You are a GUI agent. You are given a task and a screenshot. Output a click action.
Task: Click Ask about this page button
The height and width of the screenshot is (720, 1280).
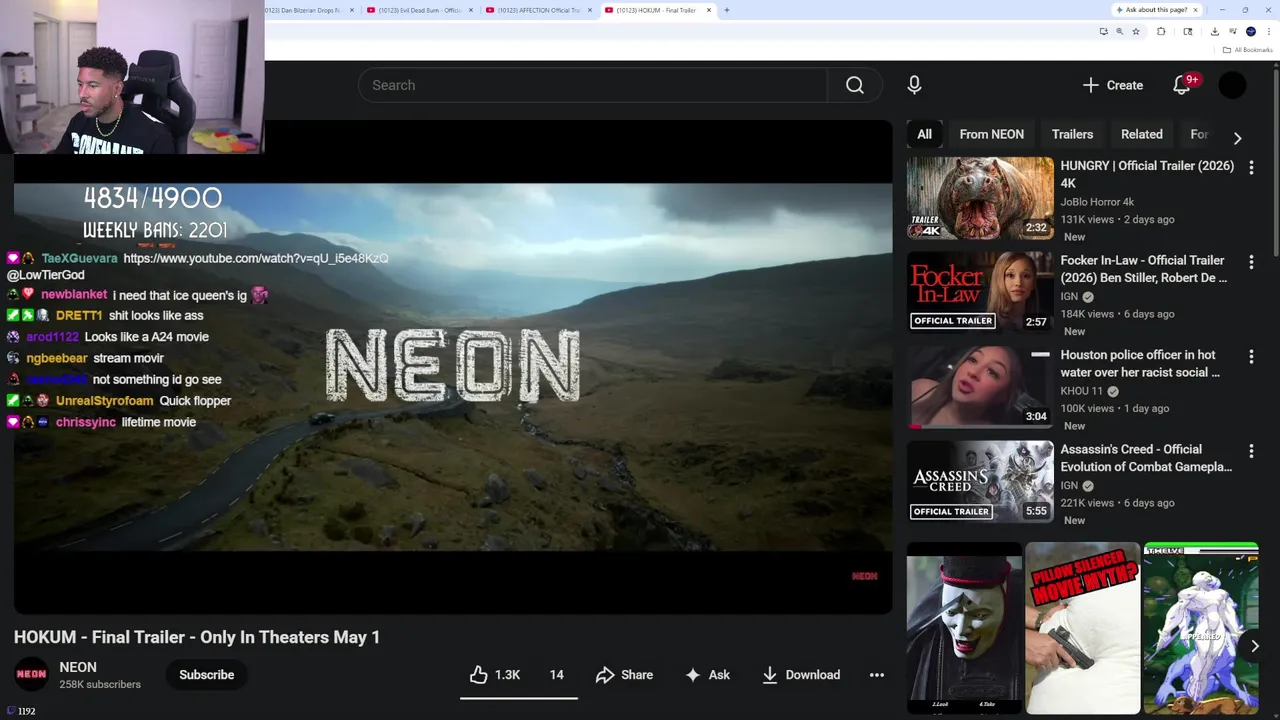pyautogui.click(x=1152, y=10)
